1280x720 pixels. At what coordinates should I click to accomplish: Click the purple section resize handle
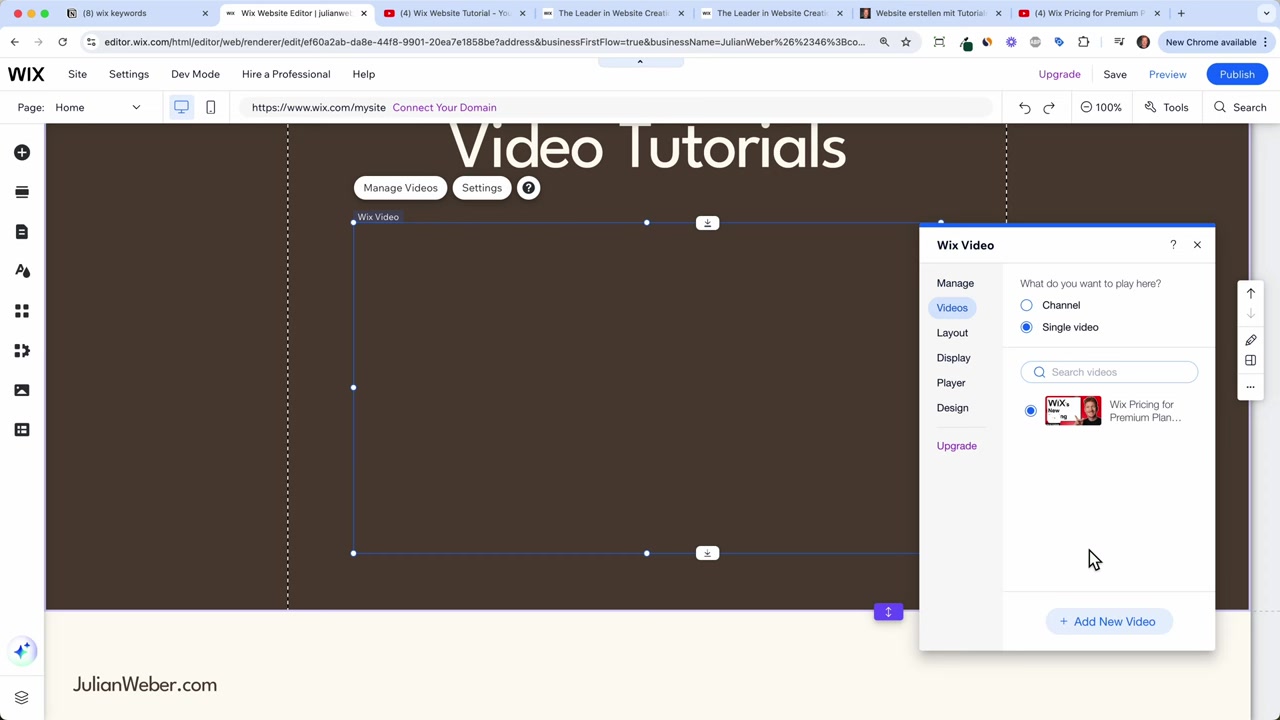888,612
